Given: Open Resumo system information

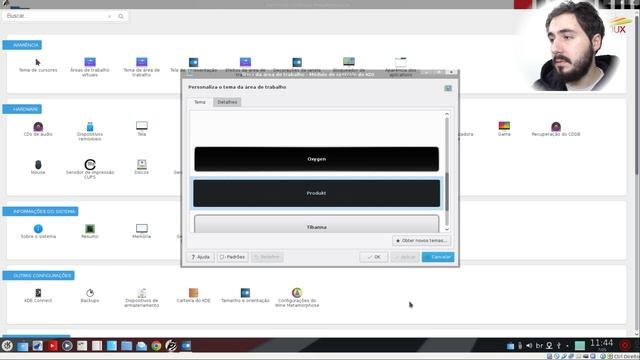Looking at the screenshot, I should 90,231.
